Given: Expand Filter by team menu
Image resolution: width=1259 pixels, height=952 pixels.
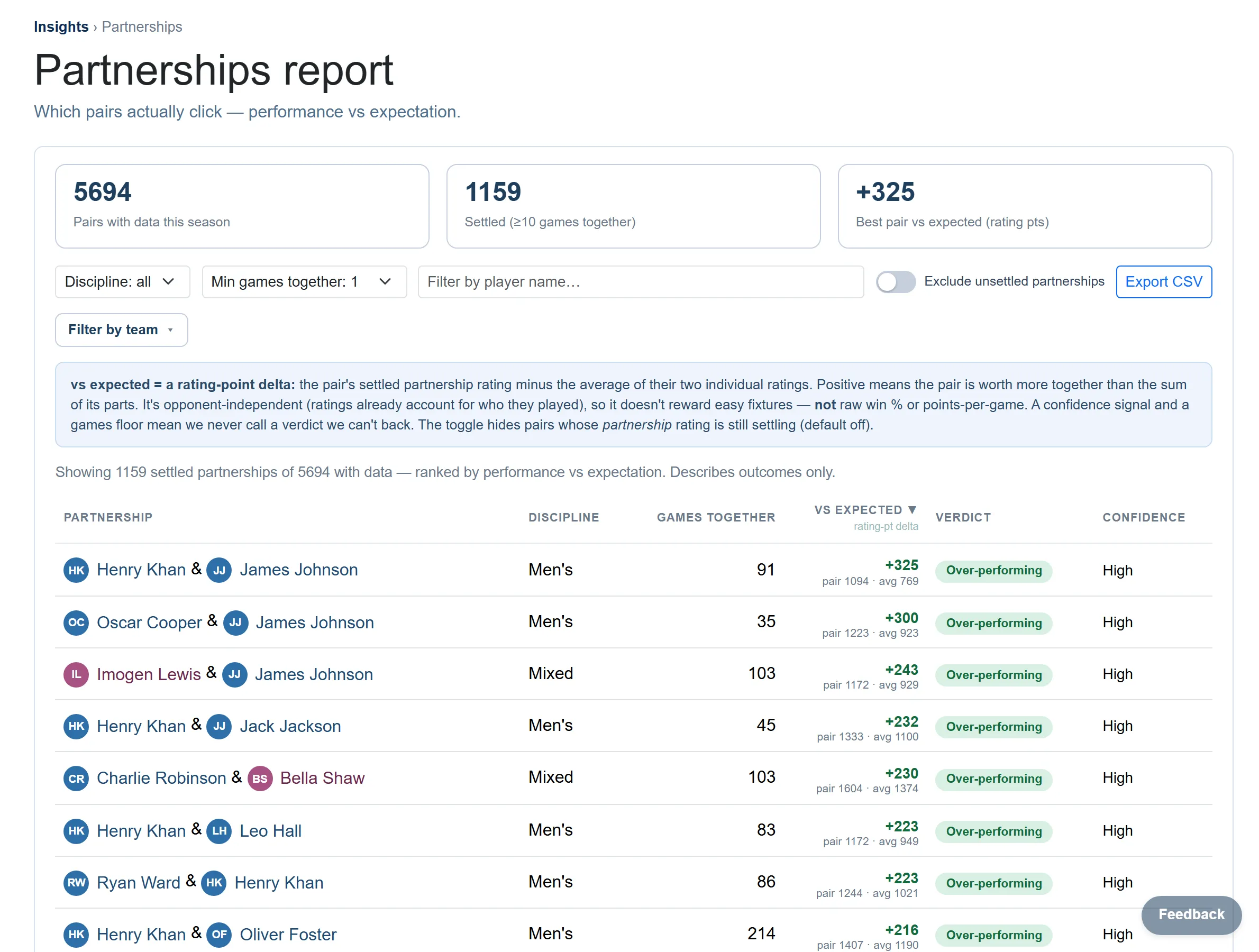Looking at the screenshot, I should tap(121, 330).
